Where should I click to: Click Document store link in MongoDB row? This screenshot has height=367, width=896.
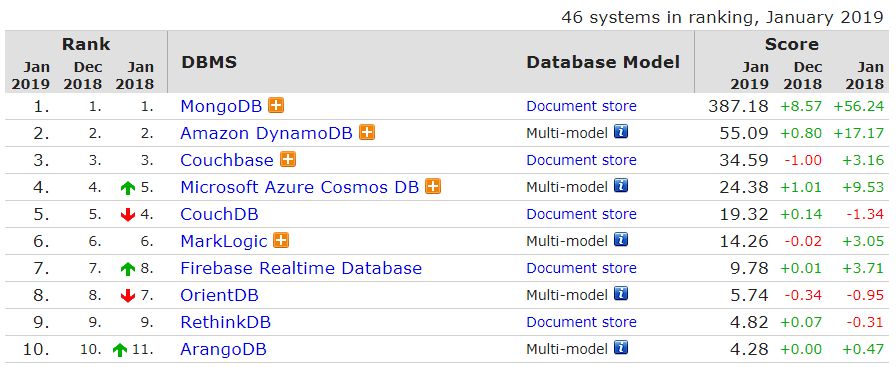coord(581,106)
